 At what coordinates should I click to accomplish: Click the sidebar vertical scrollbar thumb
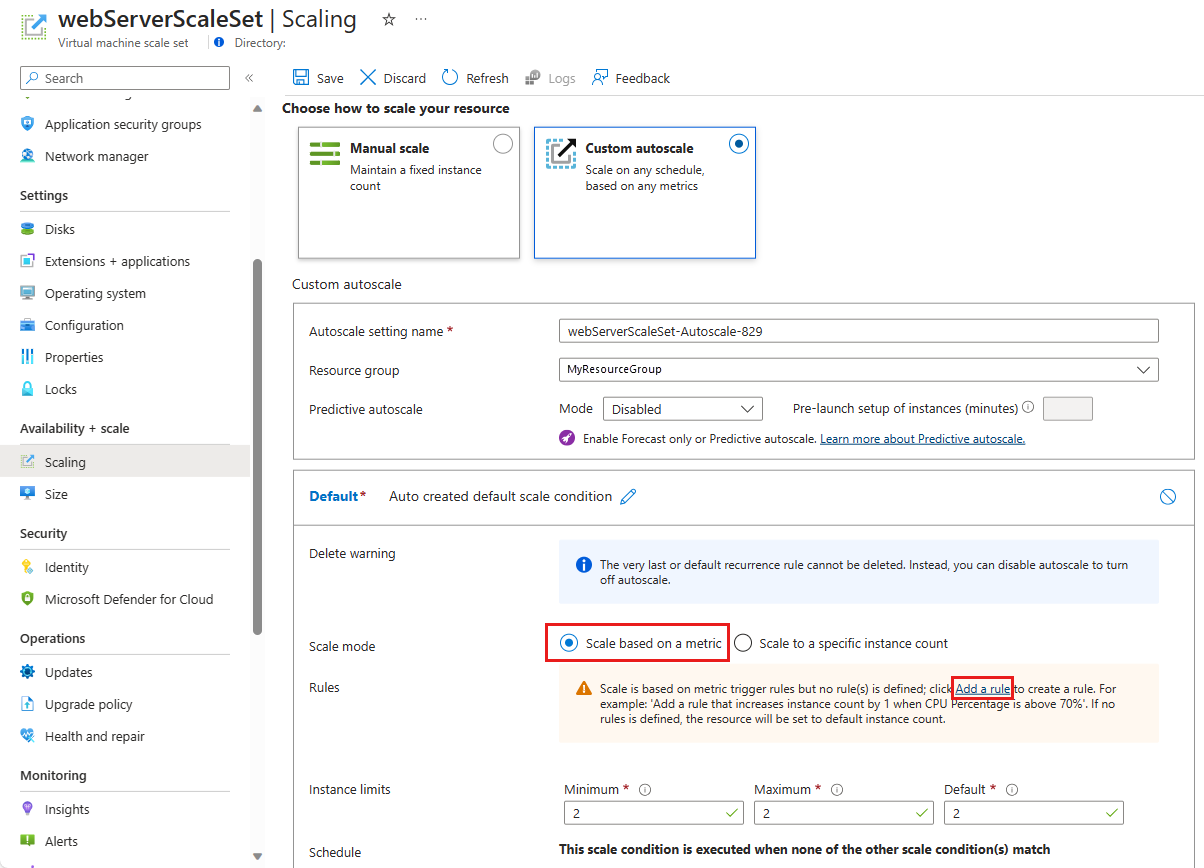point(257,447)
